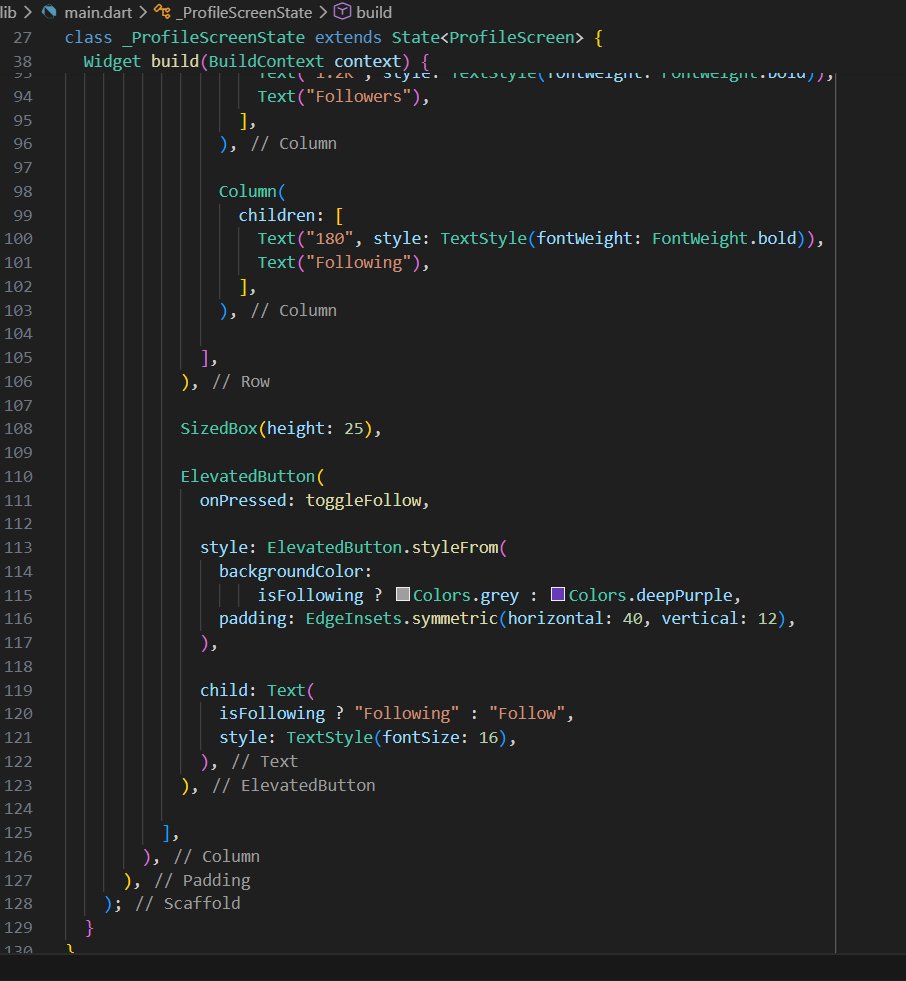
Task: Click the "Followers" string text
Action: pos(359,97)
